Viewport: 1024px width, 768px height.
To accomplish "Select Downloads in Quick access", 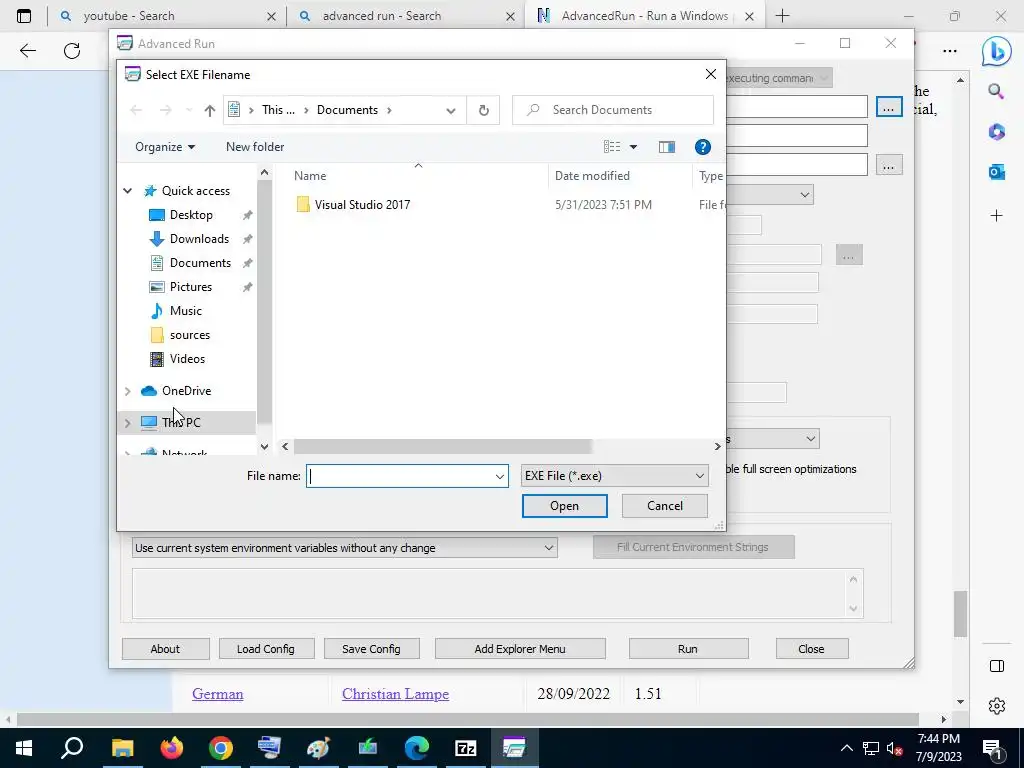I will pyautogui.click(x=199, y=239).
